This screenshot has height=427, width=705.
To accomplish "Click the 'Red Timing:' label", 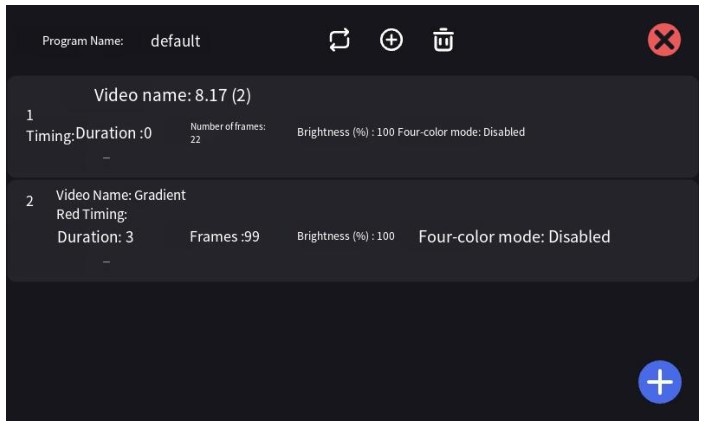I will point(92,214).
